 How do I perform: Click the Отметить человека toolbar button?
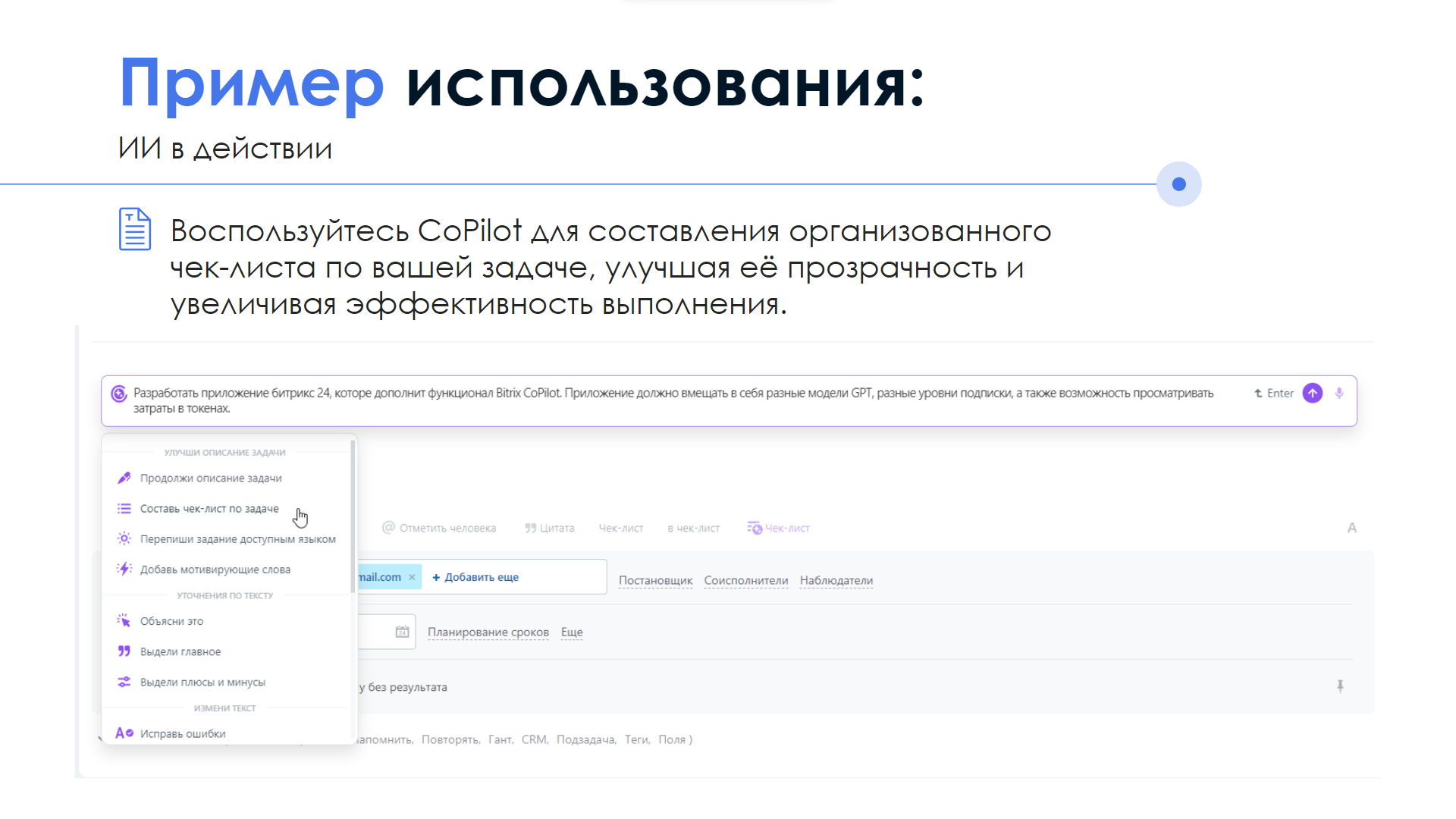(x=439, y=528)
